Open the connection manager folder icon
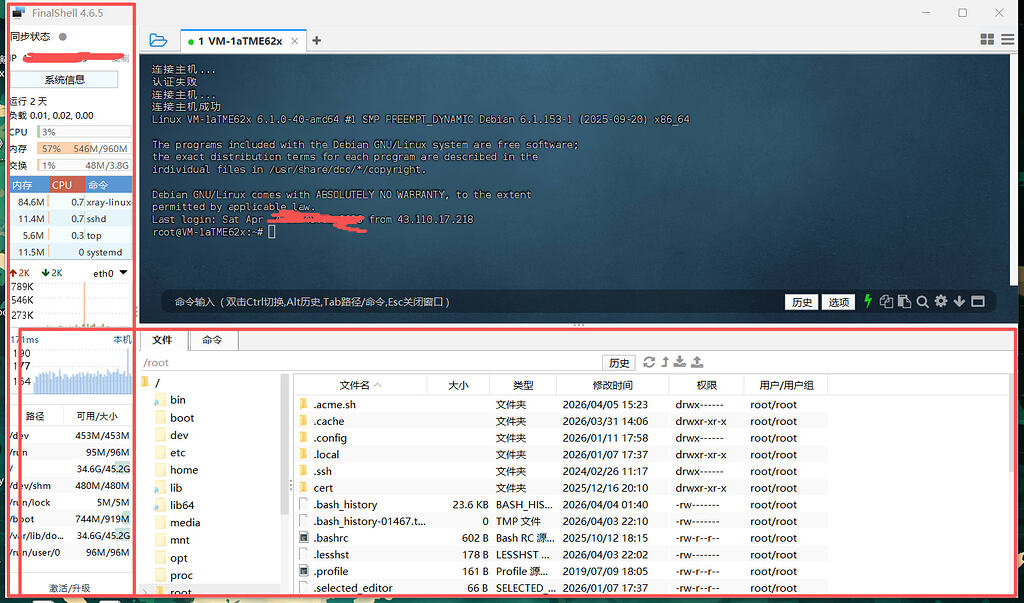The image size is (1024, 603). (x=158, y=41)
